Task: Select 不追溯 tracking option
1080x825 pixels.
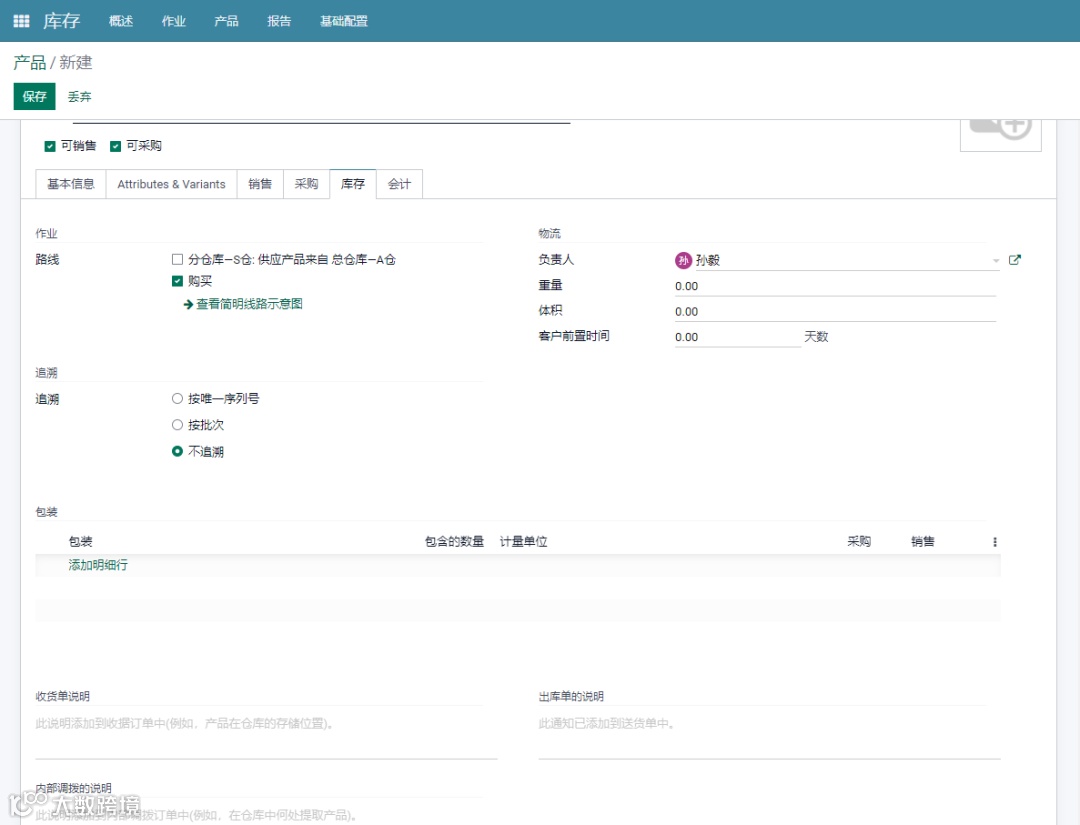Action: (177, 451)
